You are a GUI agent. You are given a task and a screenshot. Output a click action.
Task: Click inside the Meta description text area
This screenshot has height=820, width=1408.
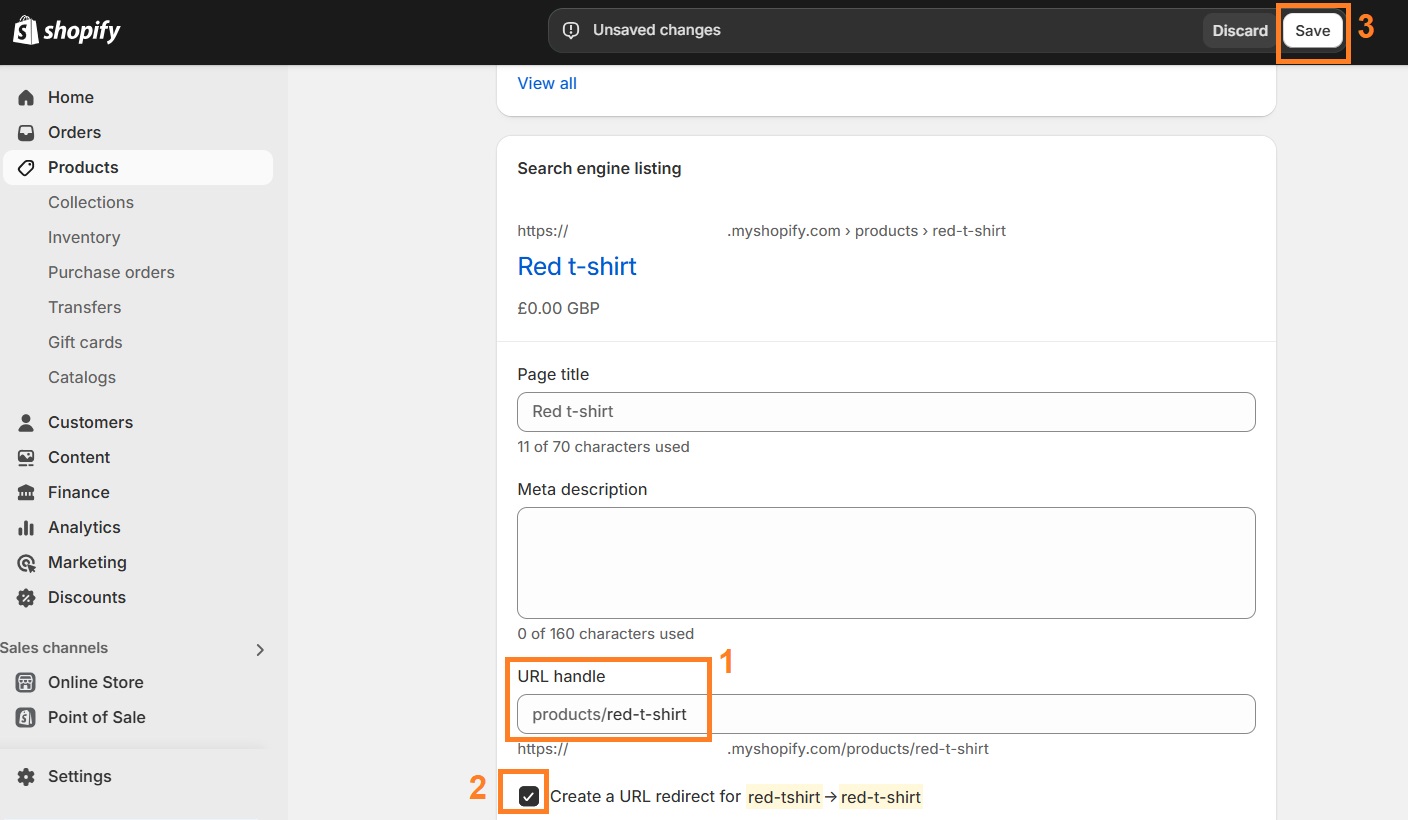pyautogui.click(x=886, y=563)
